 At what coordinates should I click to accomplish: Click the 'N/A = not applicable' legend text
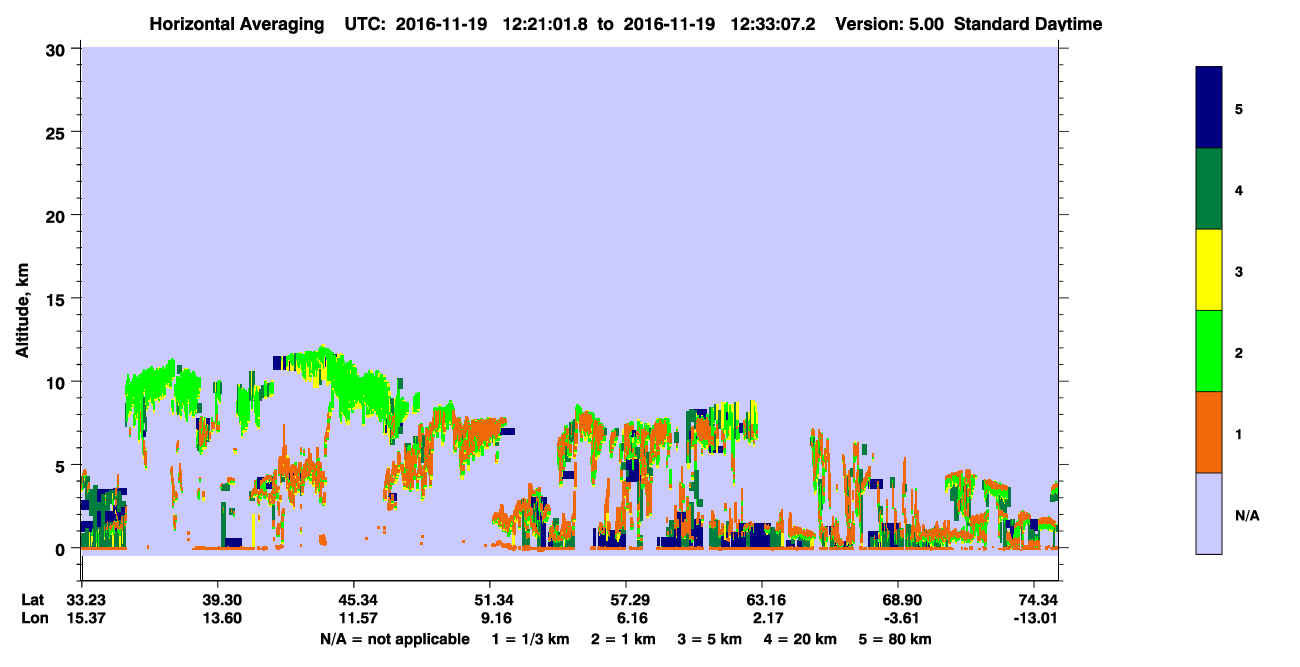coord(394,639)
